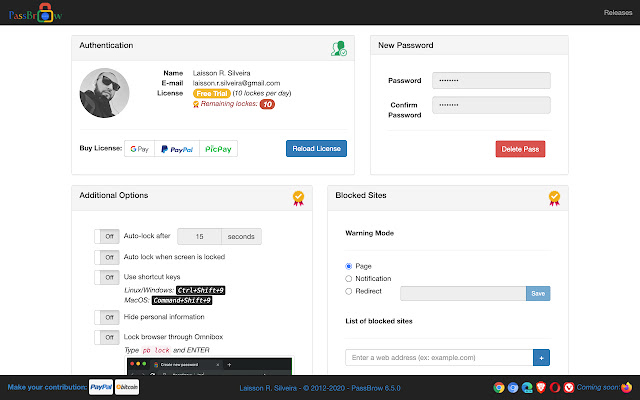The width and height of the screenshot is (640, 400).
Task: Open the Chrome browser icon in footer
Action: (x=499, y=386)
